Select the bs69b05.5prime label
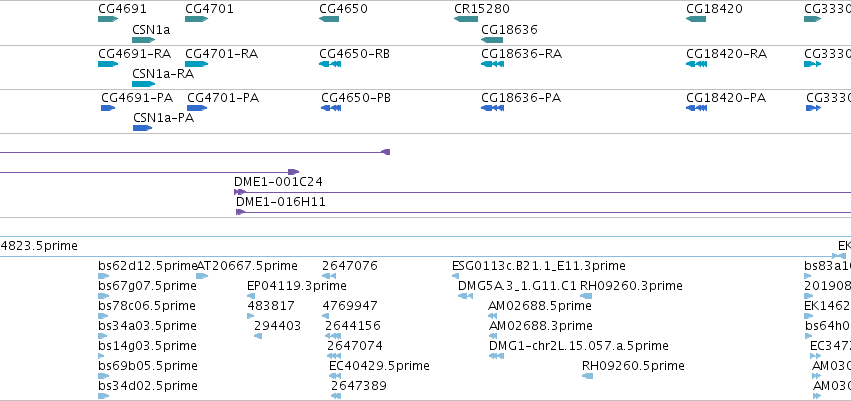 (148, 366)
